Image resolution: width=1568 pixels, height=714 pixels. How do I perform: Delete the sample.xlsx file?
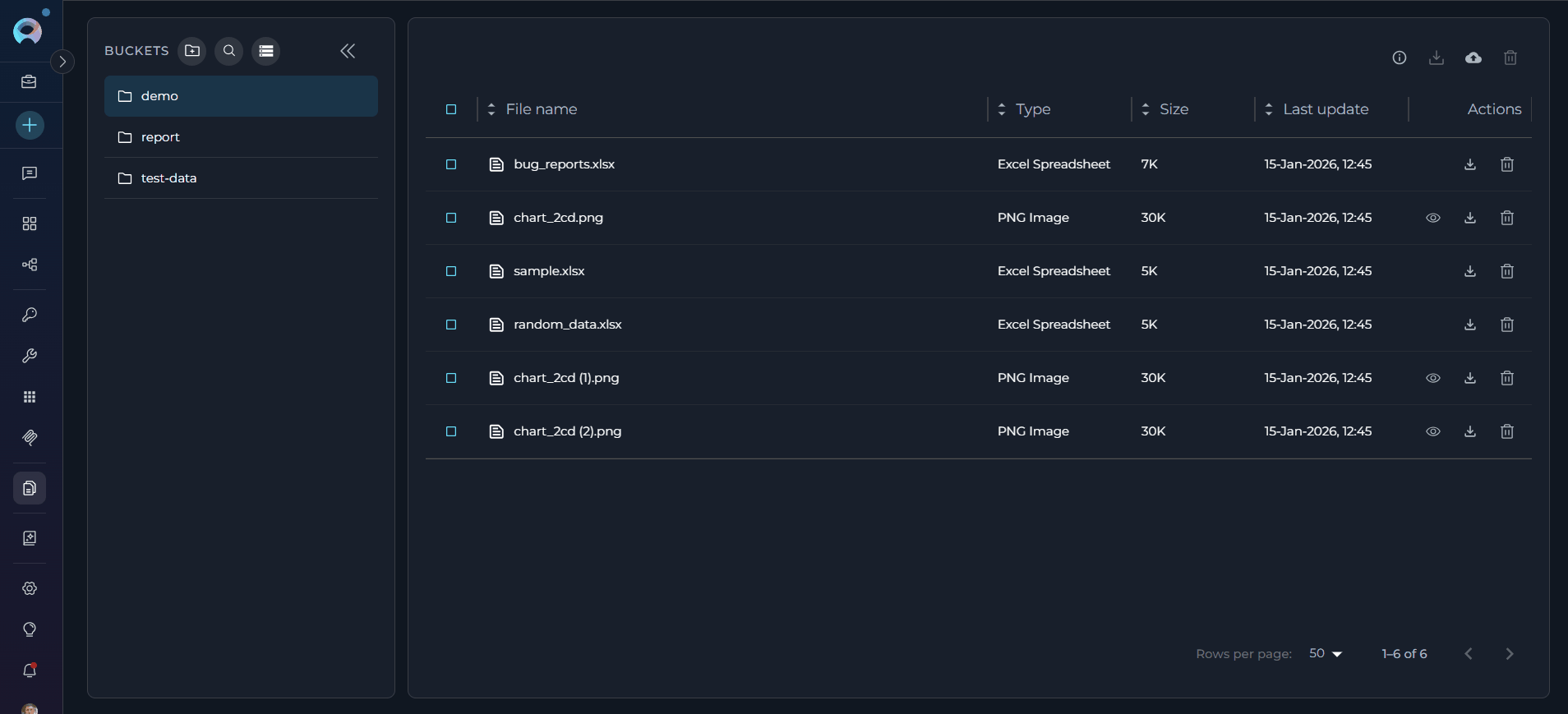click(1506, 271)
